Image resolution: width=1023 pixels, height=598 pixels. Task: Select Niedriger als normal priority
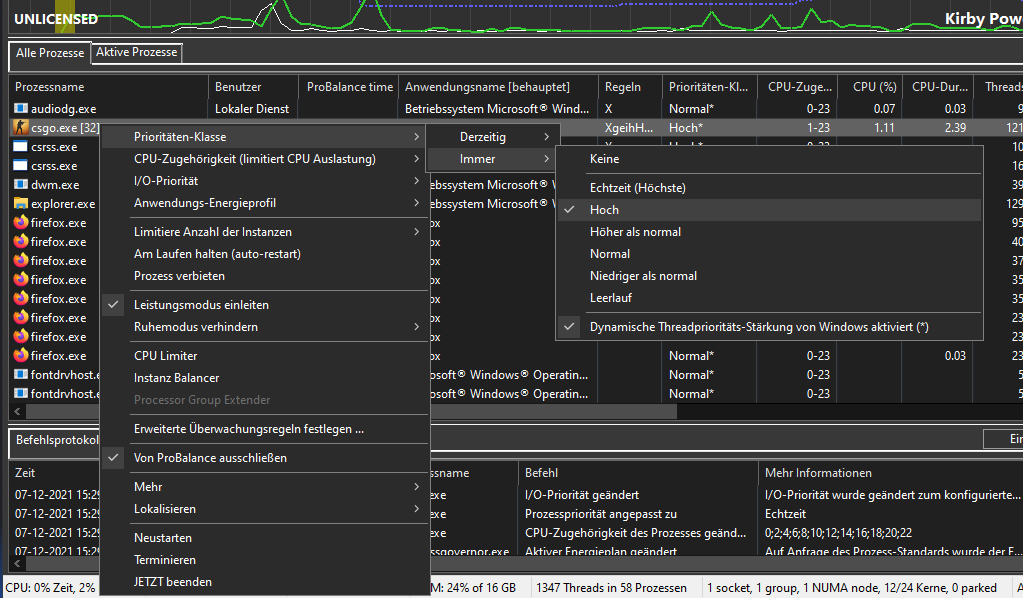coord(769,276)
